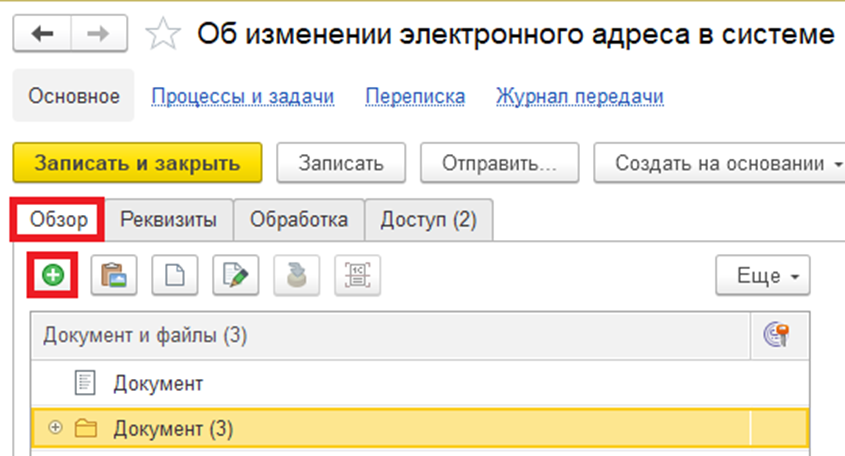Open Создать на основании dropdown
The image size is (845, 456).
[720, 163]
